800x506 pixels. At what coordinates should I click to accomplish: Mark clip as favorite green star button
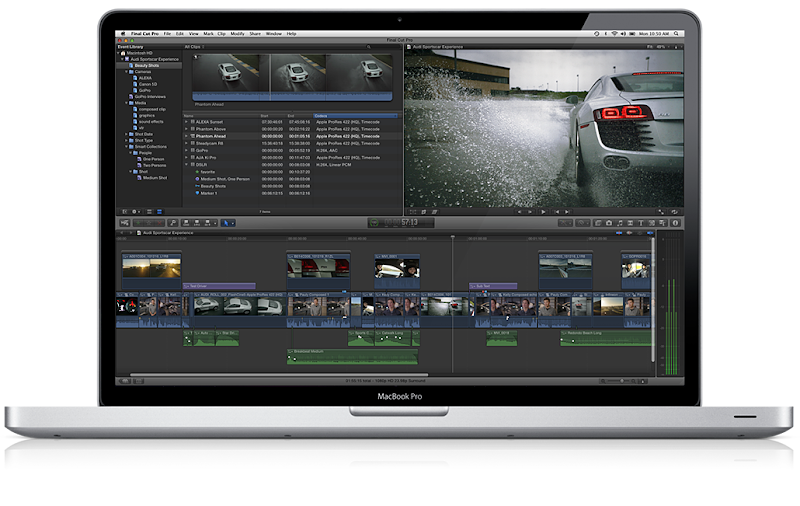(x=138, y=223)
